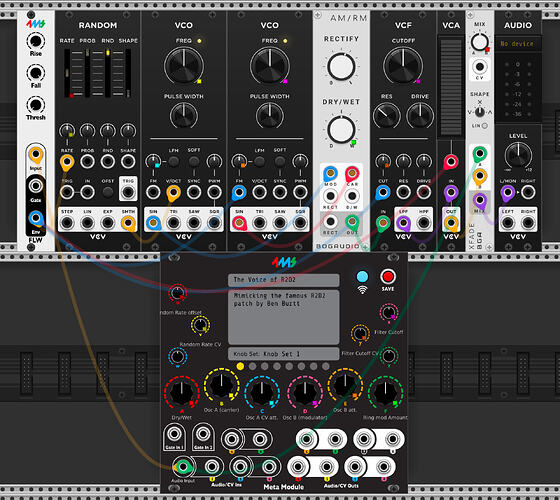This screenshot has width=560, height=500.
Task: Click the Thresh knob on FLW module
Action: point(35,105)
